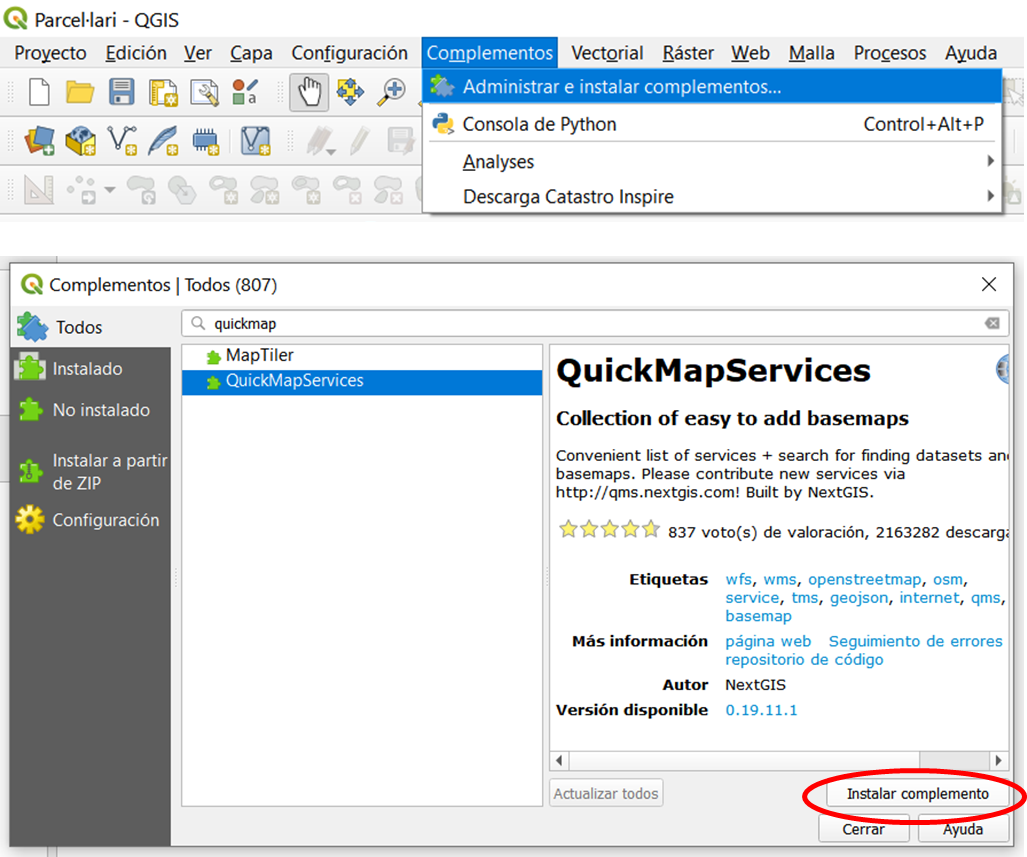
Task: Expand Descarga Catastro Inspire submenu
Action: [712, 197]
